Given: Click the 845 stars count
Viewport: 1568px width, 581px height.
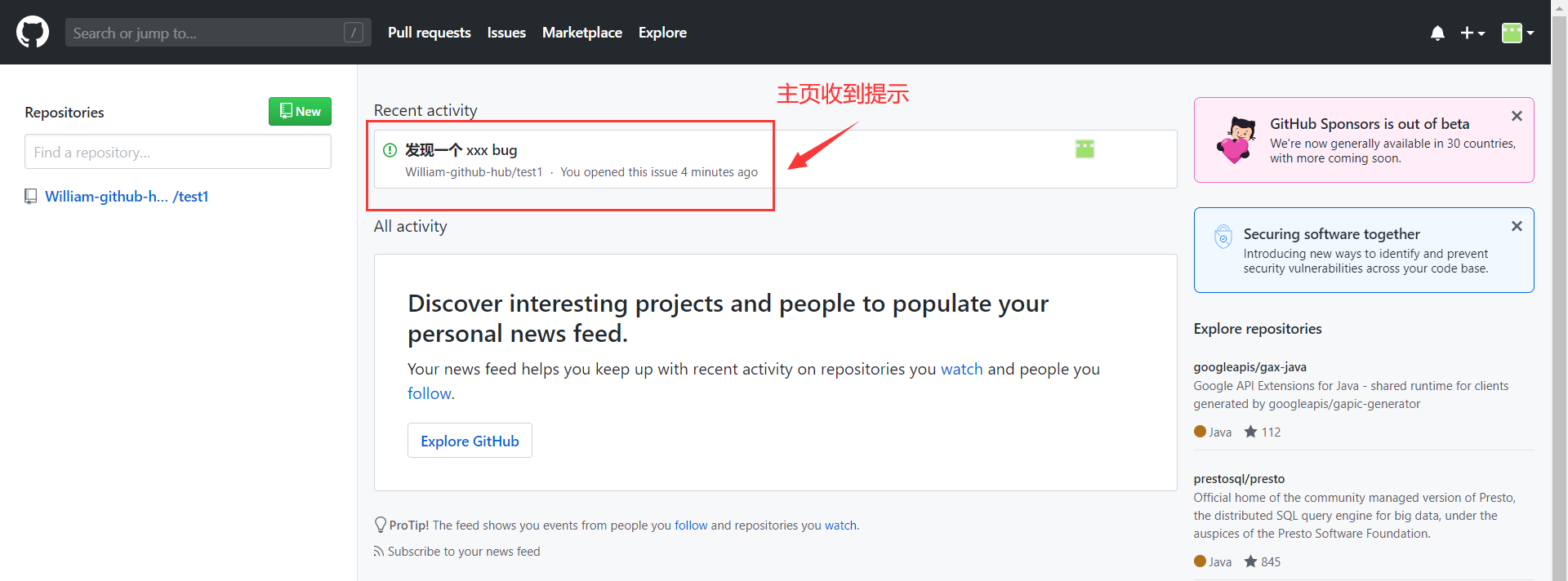Looking at the screenshot, I should [1271, 562].
